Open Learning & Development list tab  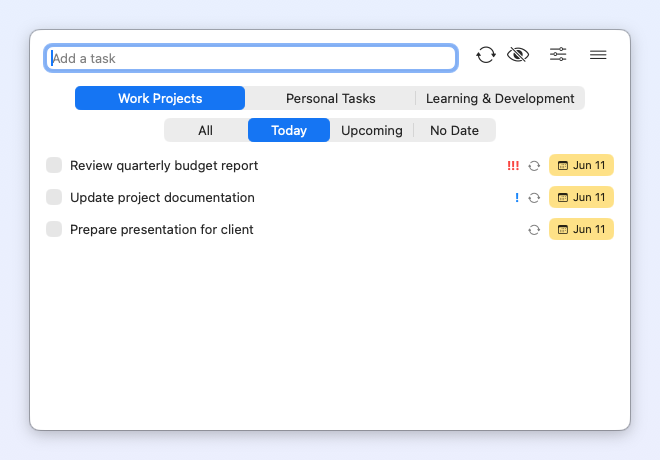tap(500, 98)
